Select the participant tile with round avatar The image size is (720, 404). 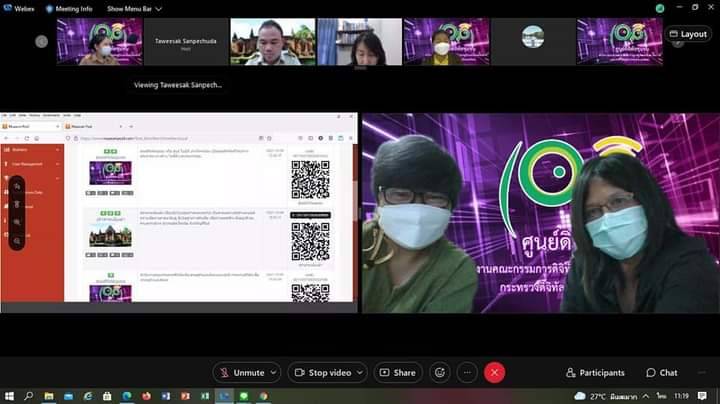coord(533,42)
